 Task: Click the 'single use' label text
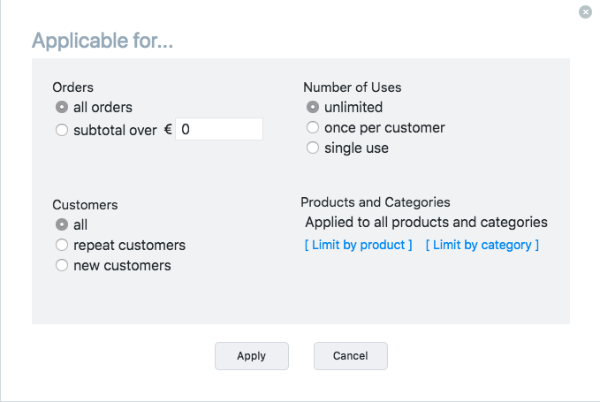(x=356, y=148)
